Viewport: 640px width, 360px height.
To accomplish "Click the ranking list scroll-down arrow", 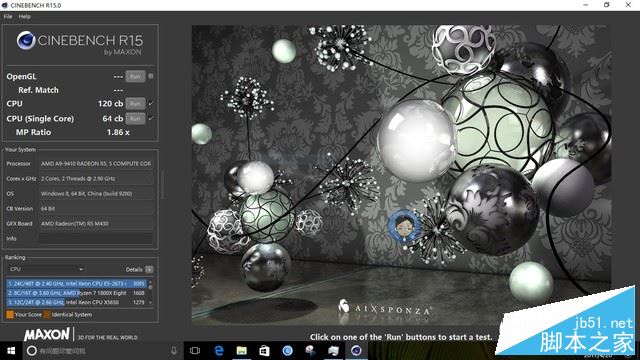I will (x=150, y=303).
